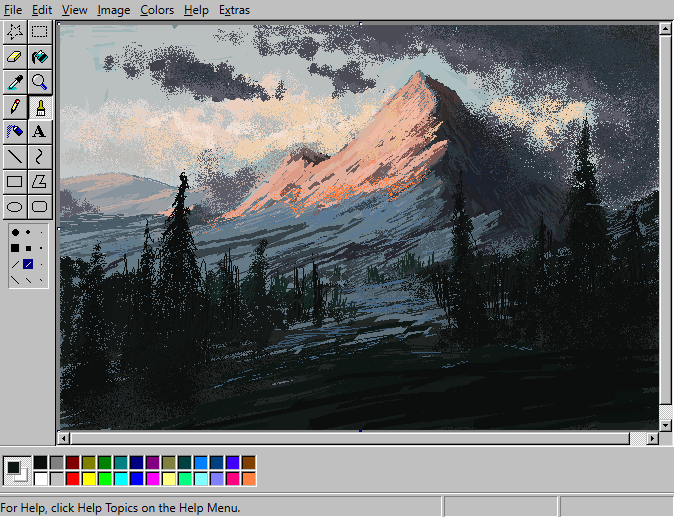674x517 pixels.
Task: Choose the Pencil tool
Action: (x=15, y=107)
